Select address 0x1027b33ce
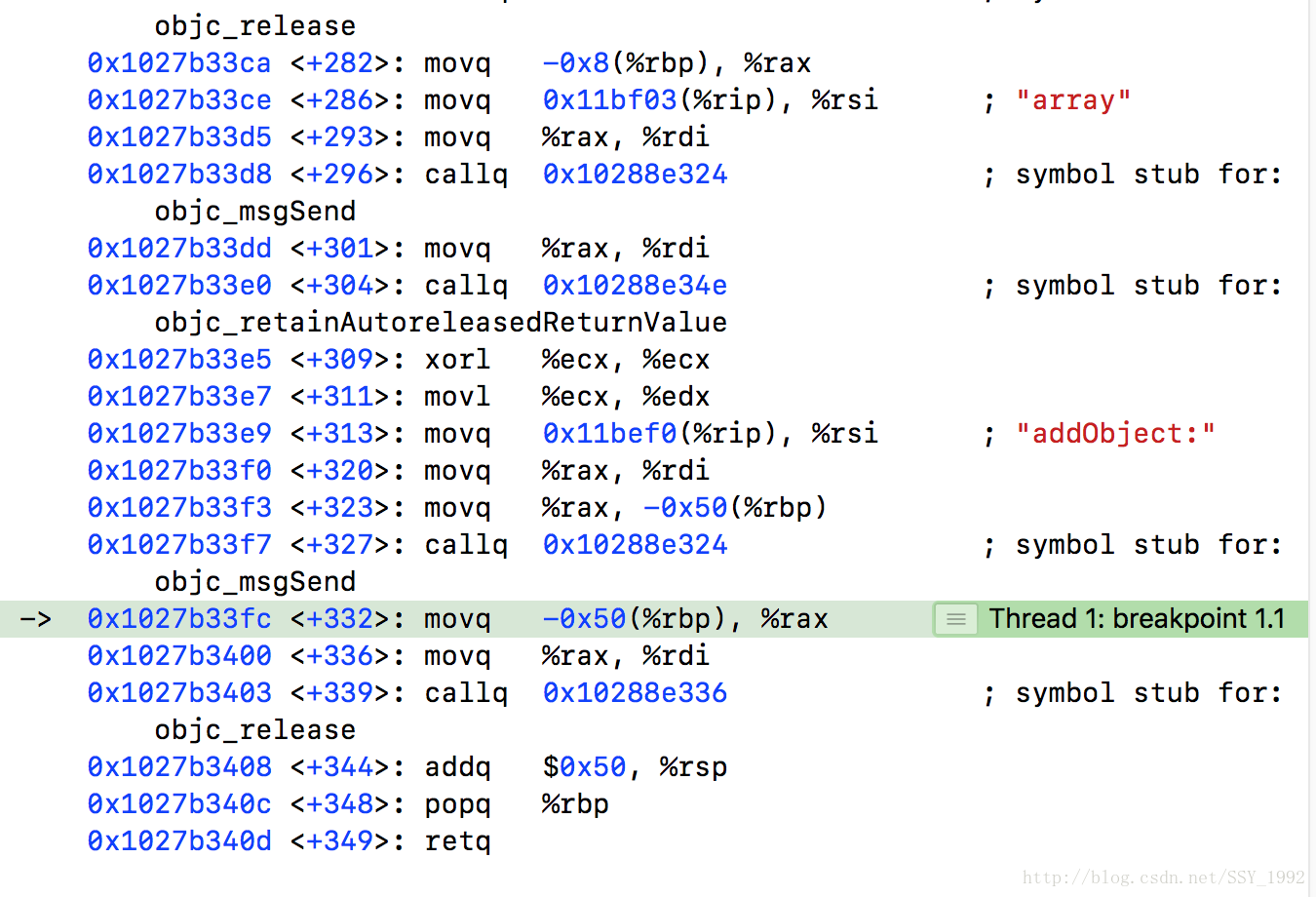The height and width of the screenshot is (897, 1316). (x=179, y=100)
